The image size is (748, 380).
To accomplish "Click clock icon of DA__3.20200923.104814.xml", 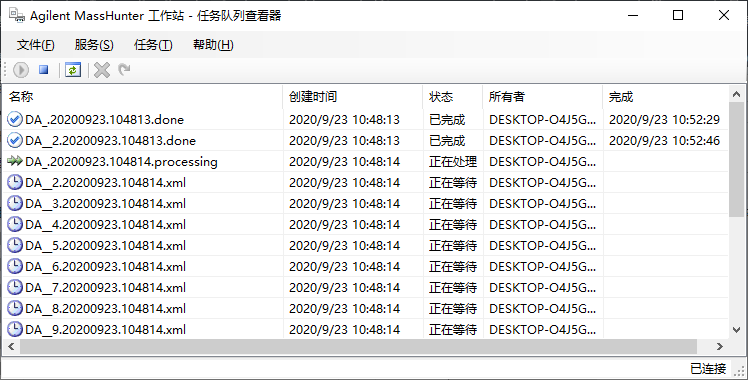I will tap(15, 203).
